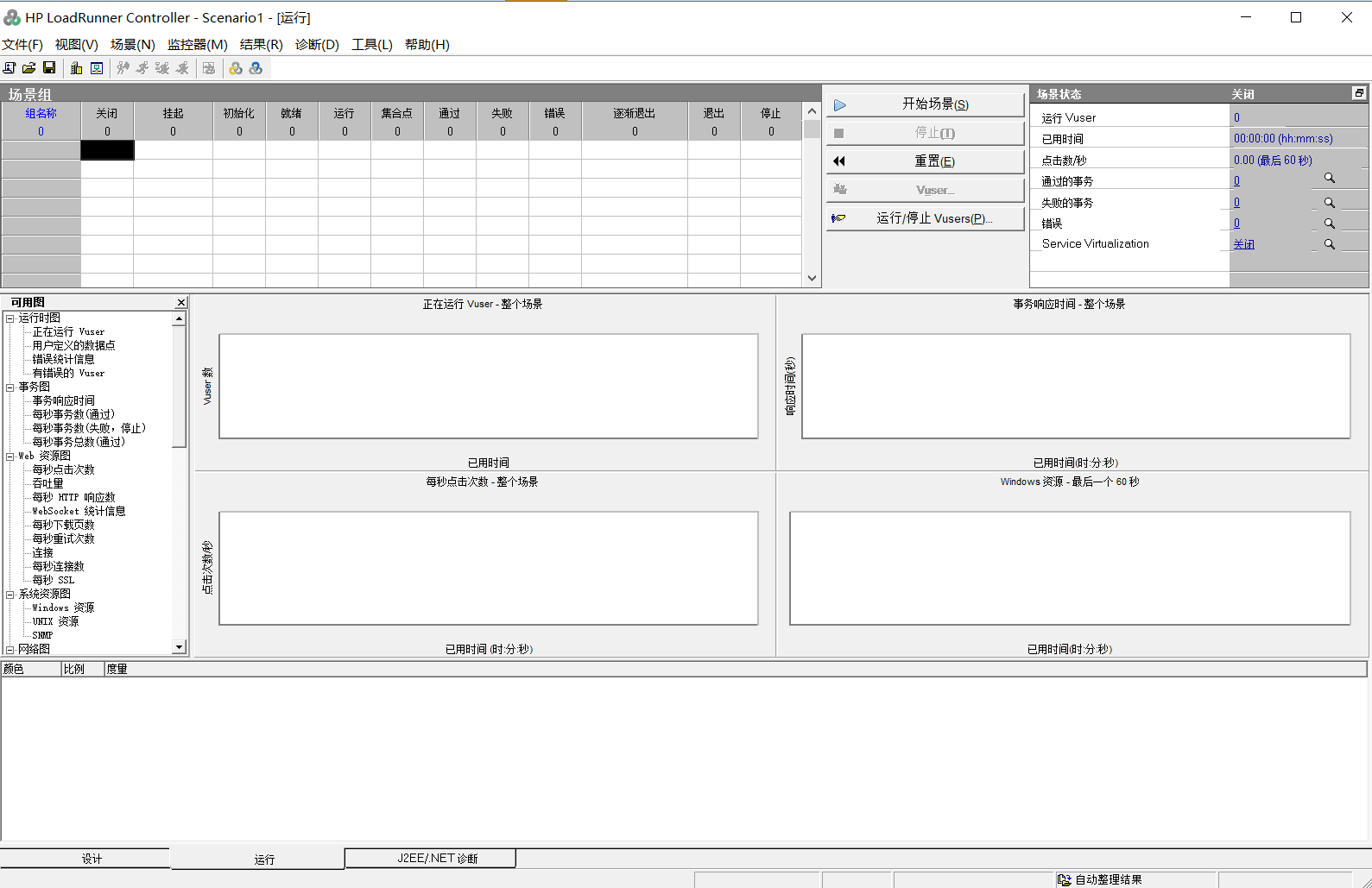This screenshot has width=1372, height=888.
Task: Collapse the 事务图 tree node
Action: point(10,387)
